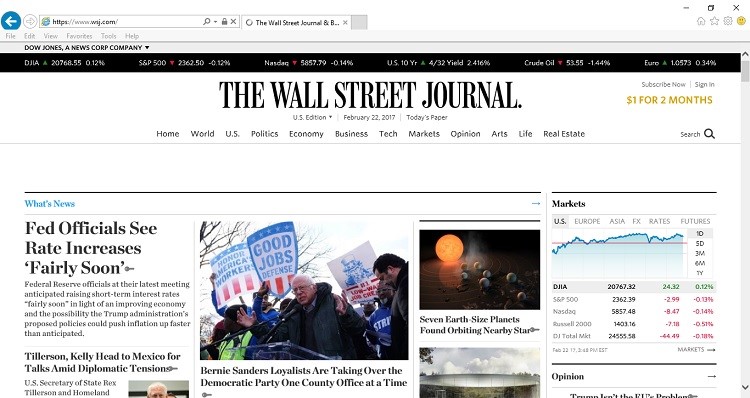This screenshot has width=750, height=398.
Task: Click the U.S. 10 Yr ticker
Action: 438,63
